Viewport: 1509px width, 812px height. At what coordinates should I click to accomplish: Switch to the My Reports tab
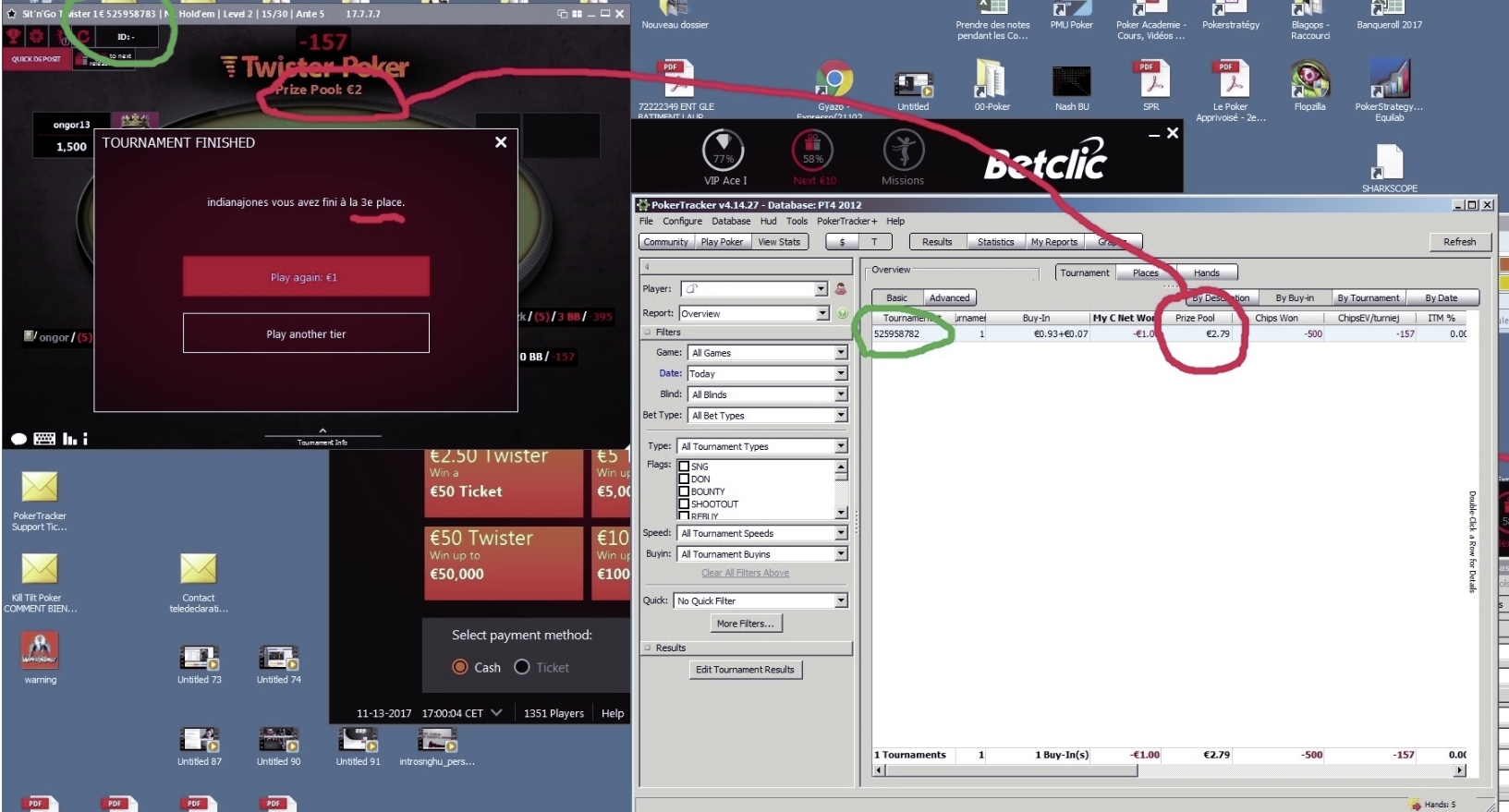[x=1054, y=242]
